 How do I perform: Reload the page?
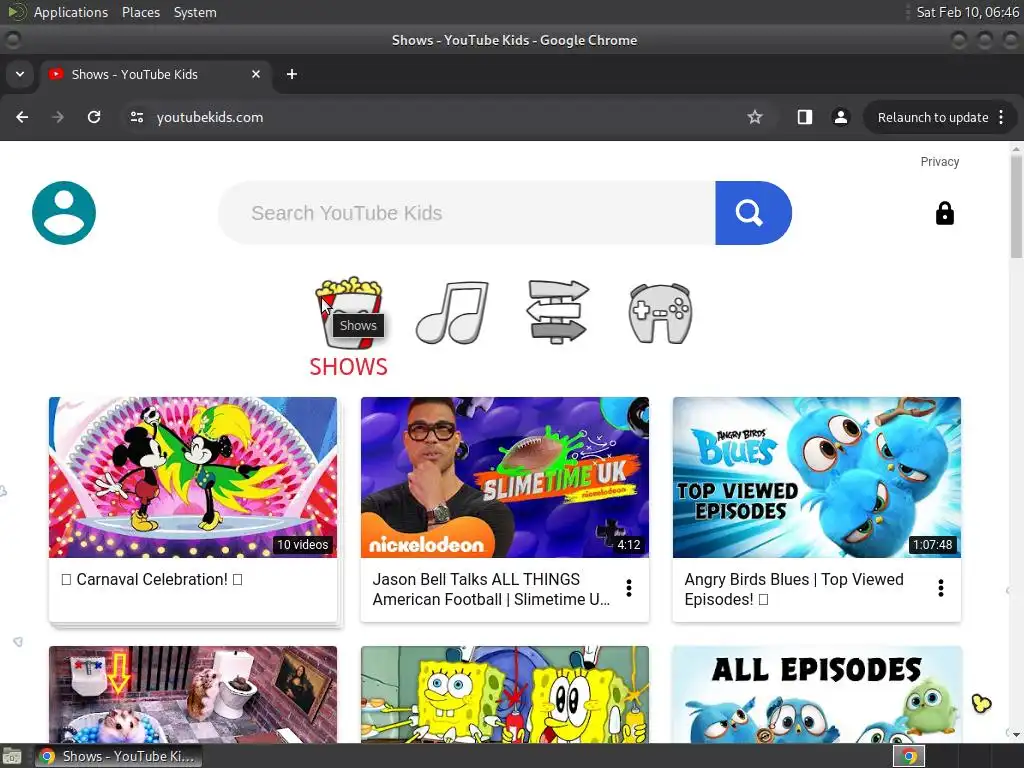(94, 117)
